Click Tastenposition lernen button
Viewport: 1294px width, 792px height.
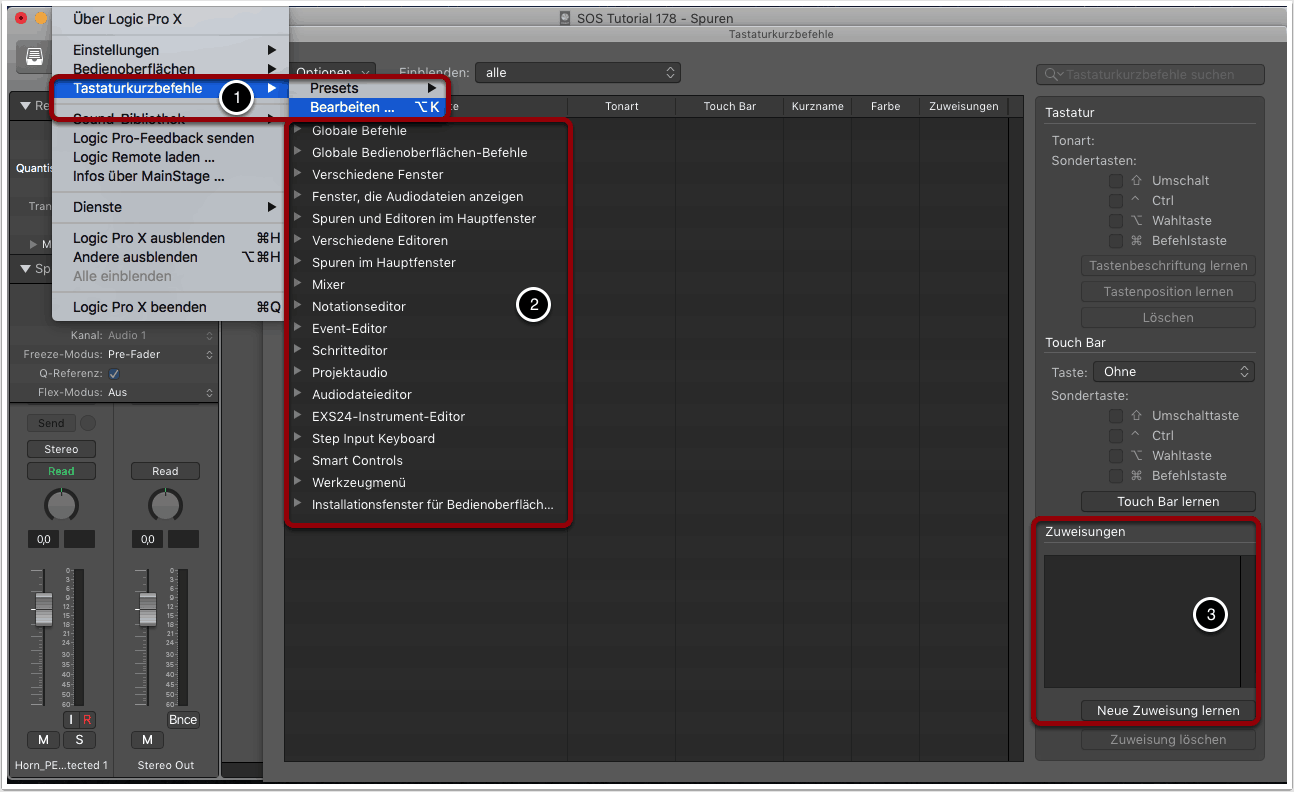(1168, 292)
